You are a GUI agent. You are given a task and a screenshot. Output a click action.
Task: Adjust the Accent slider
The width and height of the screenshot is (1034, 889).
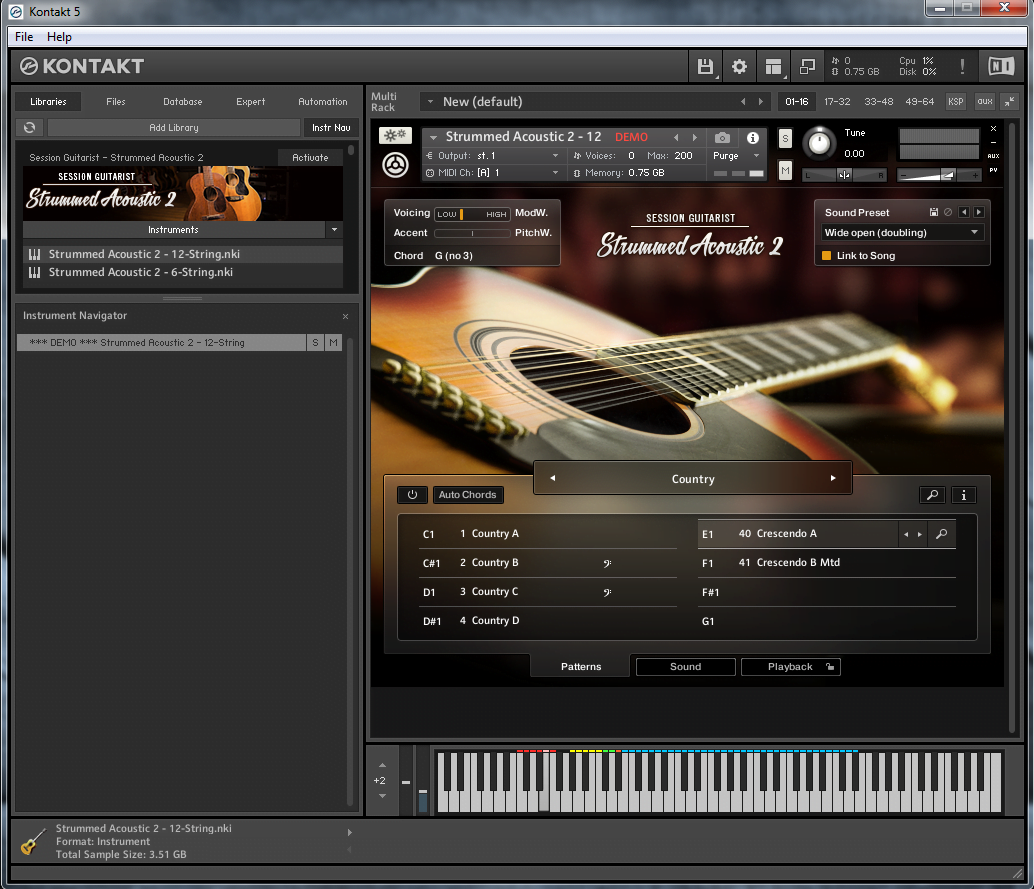pos(472,233)
